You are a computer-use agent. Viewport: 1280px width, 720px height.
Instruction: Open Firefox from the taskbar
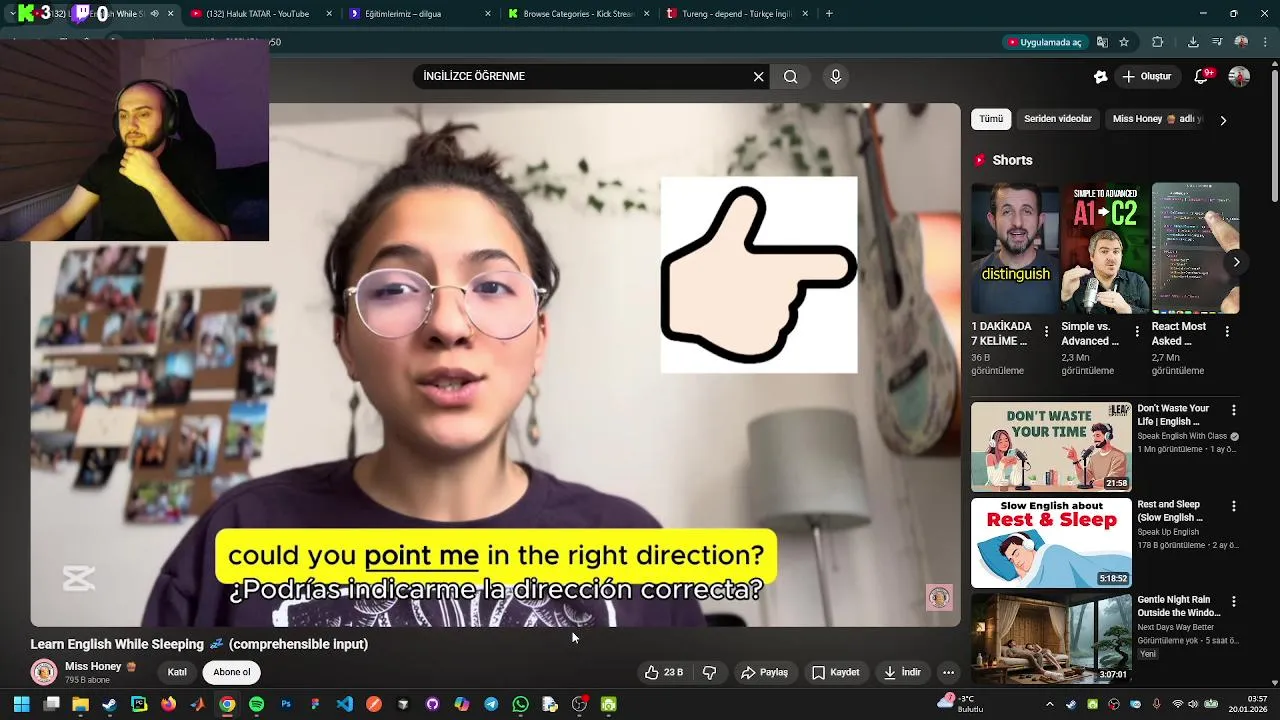(168, 705)
